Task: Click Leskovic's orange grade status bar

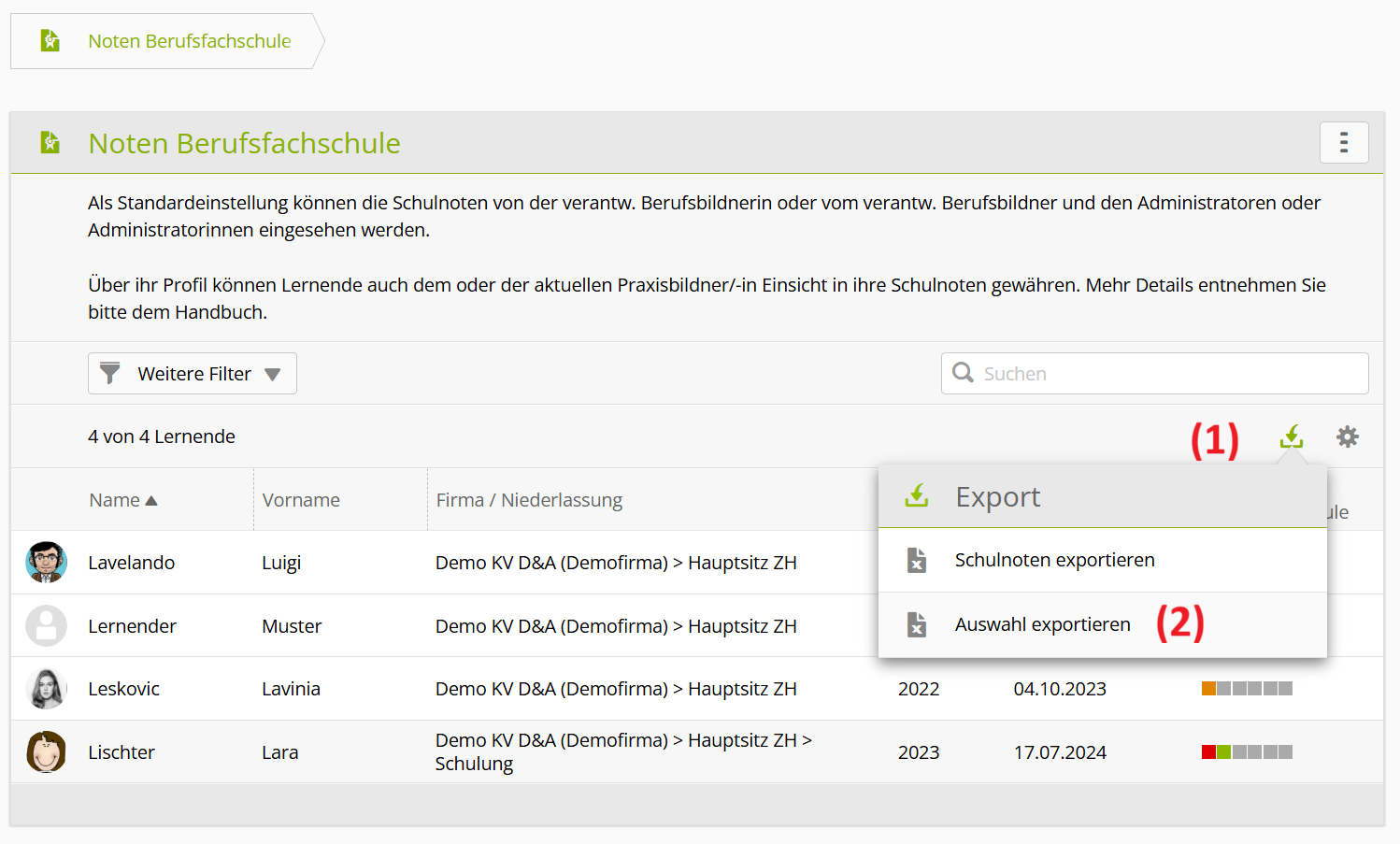Action: tap(1247, 689)
